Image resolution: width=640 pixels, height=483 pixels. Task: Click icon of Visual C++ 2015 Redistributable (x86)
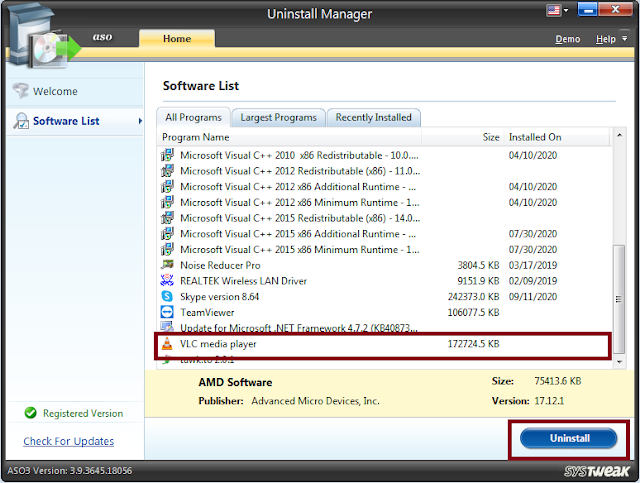point(167,218)
